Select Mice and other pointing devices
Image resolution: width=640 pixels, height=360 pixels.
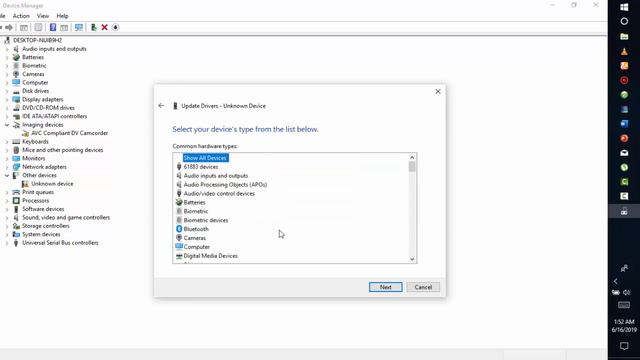click(62, 150)
